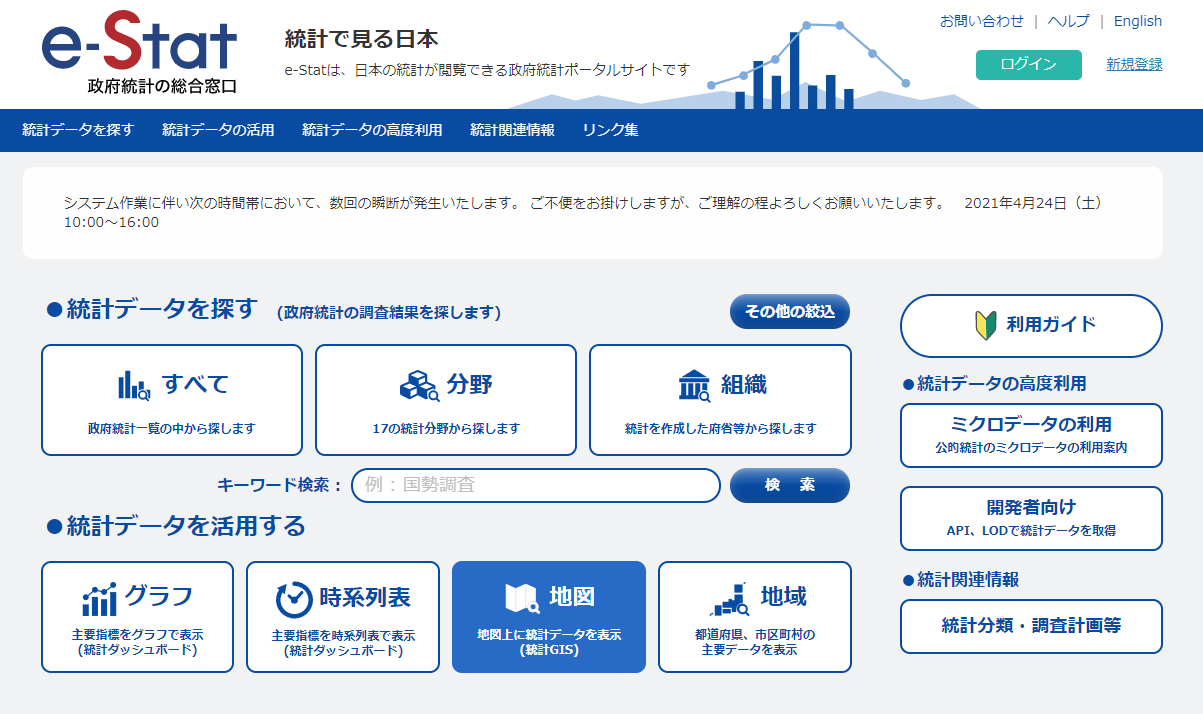
Task: Click the 新規登録 link
Action: pyautogui.click(x=1134, y=64)
